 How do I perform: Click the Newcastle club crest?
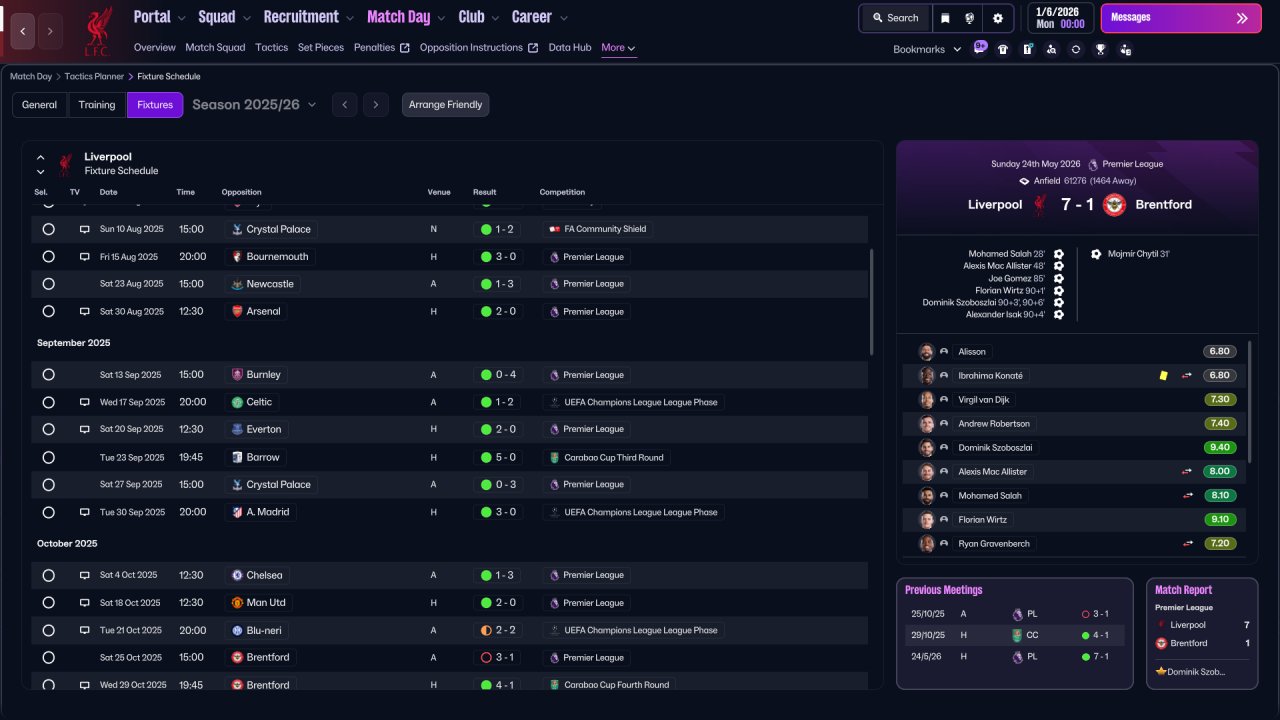click(237, 284)
